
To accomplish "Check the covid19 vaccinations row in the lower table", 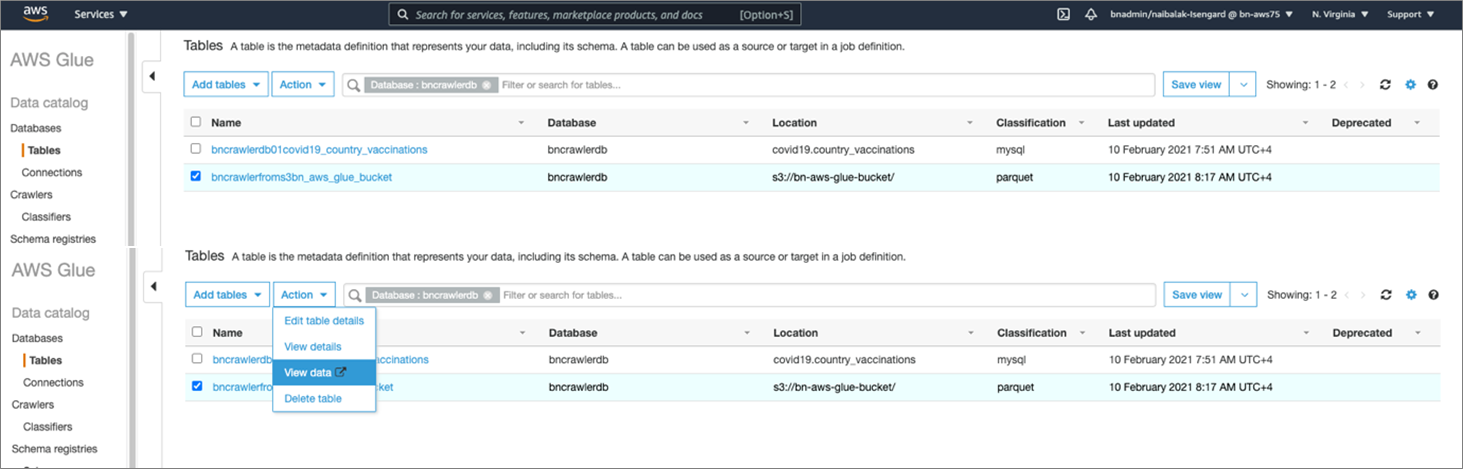I will point(197,358).
